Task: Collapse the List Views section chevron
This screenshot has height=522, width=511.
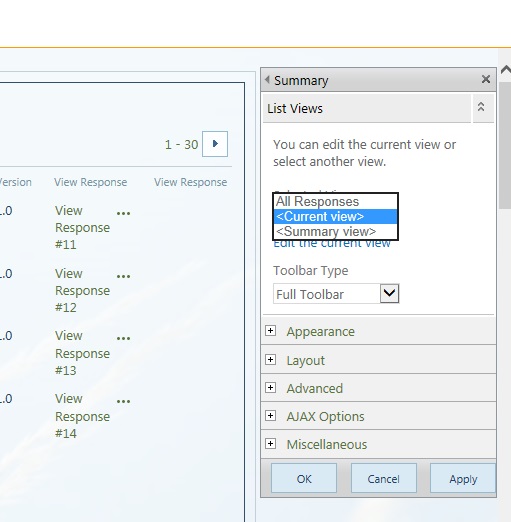Action: pyautogui.click(x=481, y=107)
